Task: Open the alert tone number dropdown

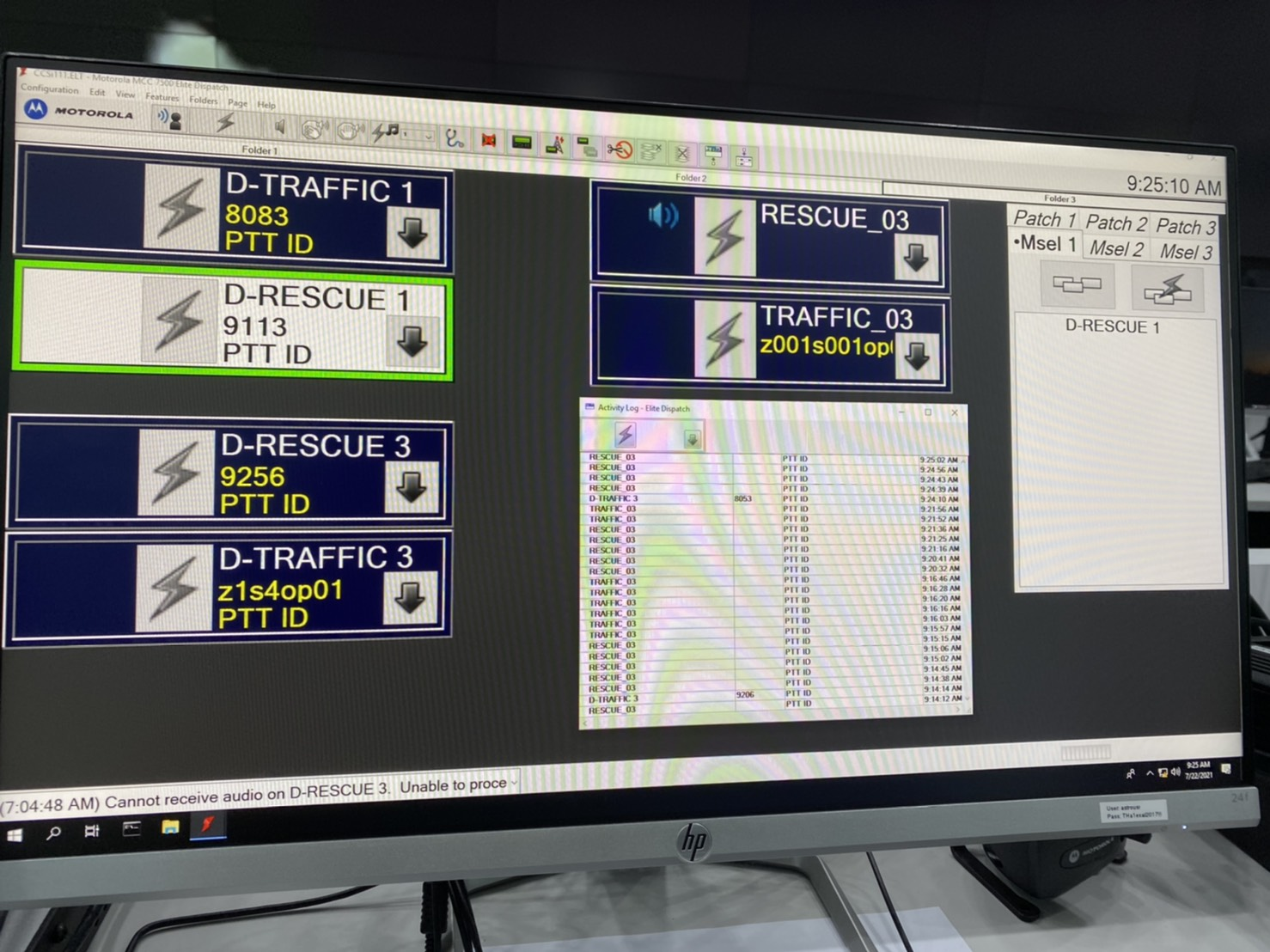Action: 427,136
